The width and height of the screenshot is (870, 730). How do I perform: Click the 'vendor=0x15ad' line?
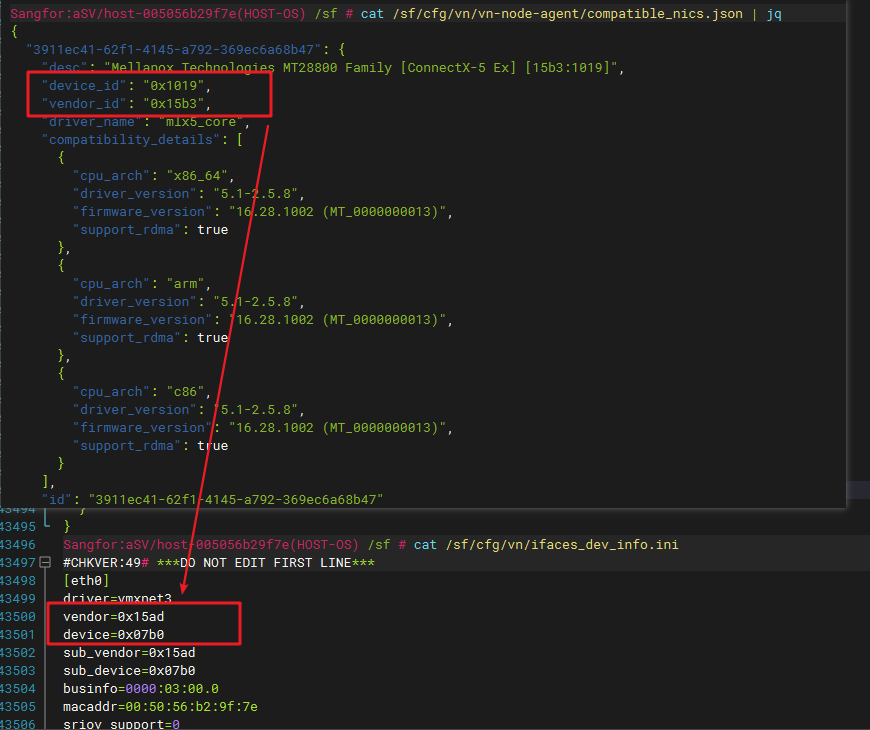(114, 617)
